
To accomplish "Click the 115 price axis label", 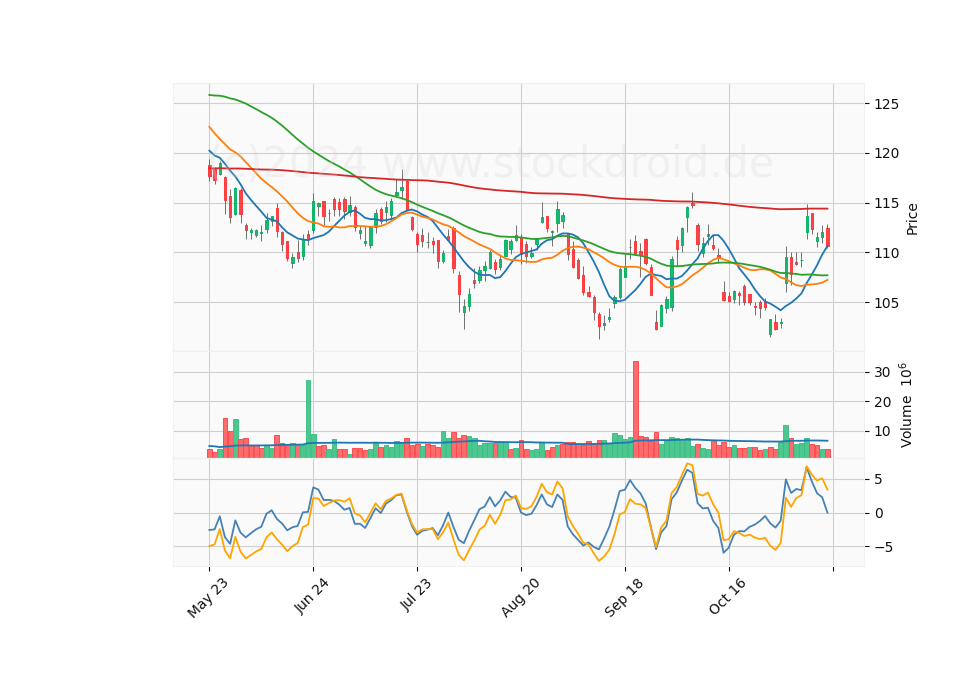I will [887, 203].
